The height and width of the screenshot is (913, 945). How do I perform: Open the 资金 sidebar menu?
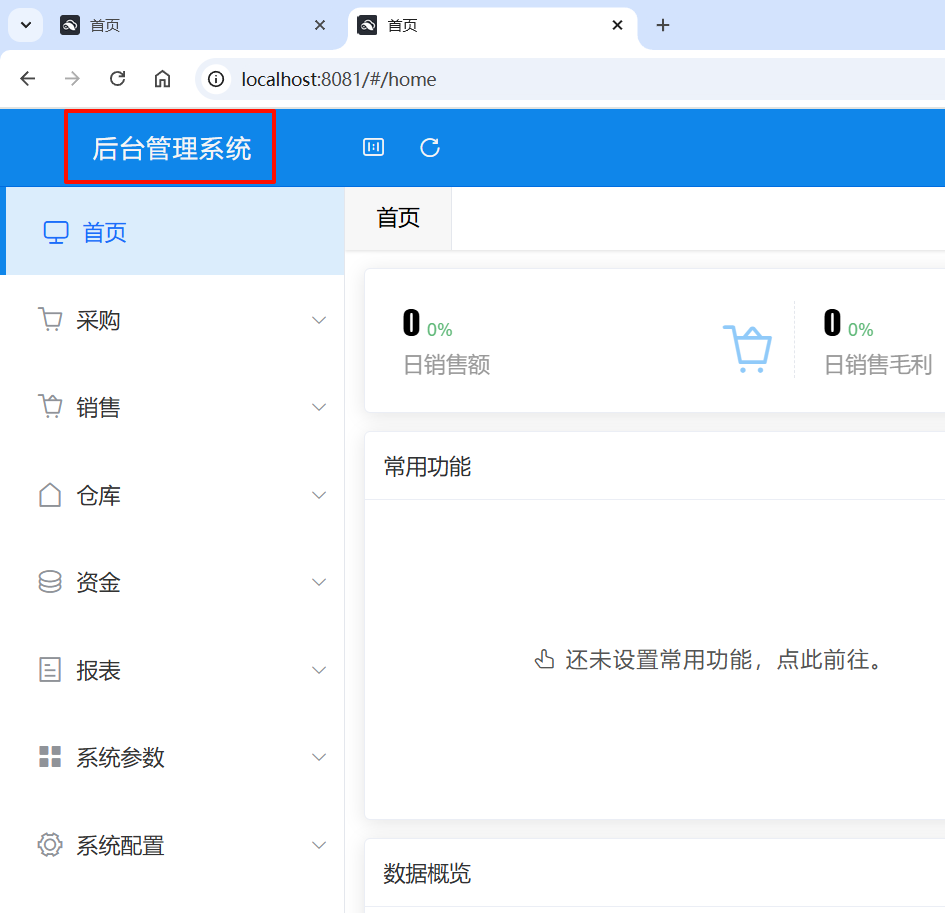(98, 582)
